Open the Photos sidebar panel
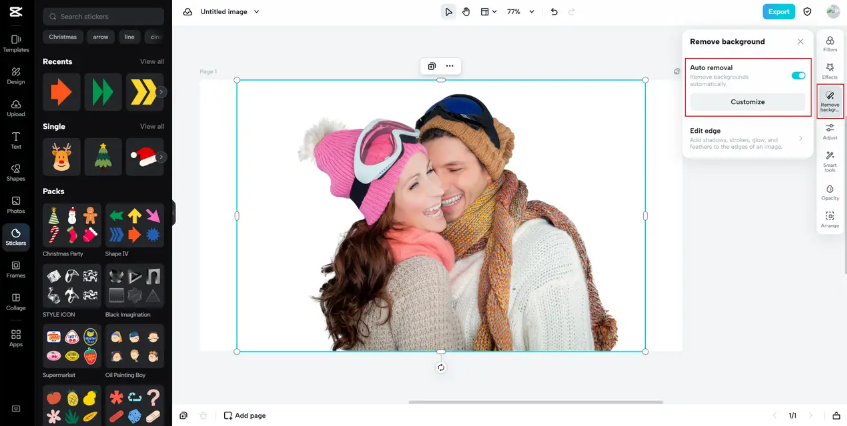The height and width of the screenshot is (426, 847). (16, 205)
